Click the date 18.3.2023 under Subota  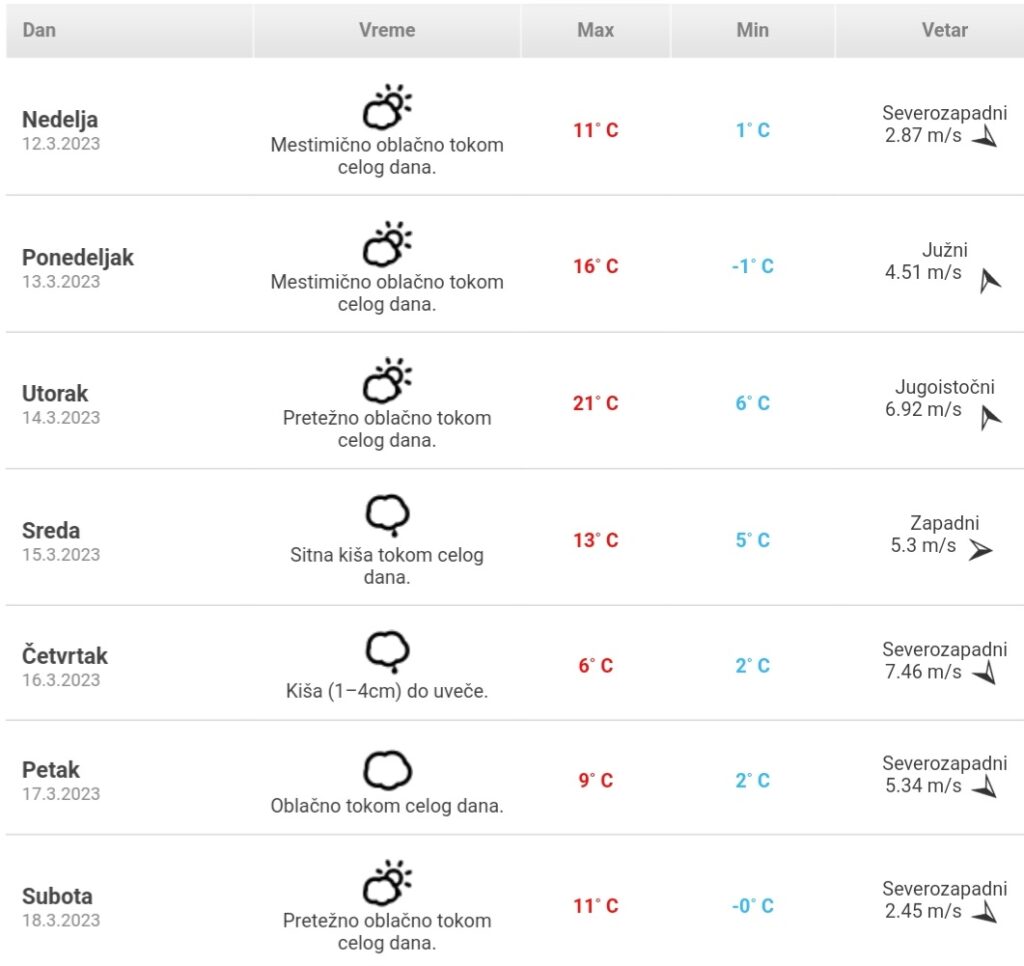[62, 920]
